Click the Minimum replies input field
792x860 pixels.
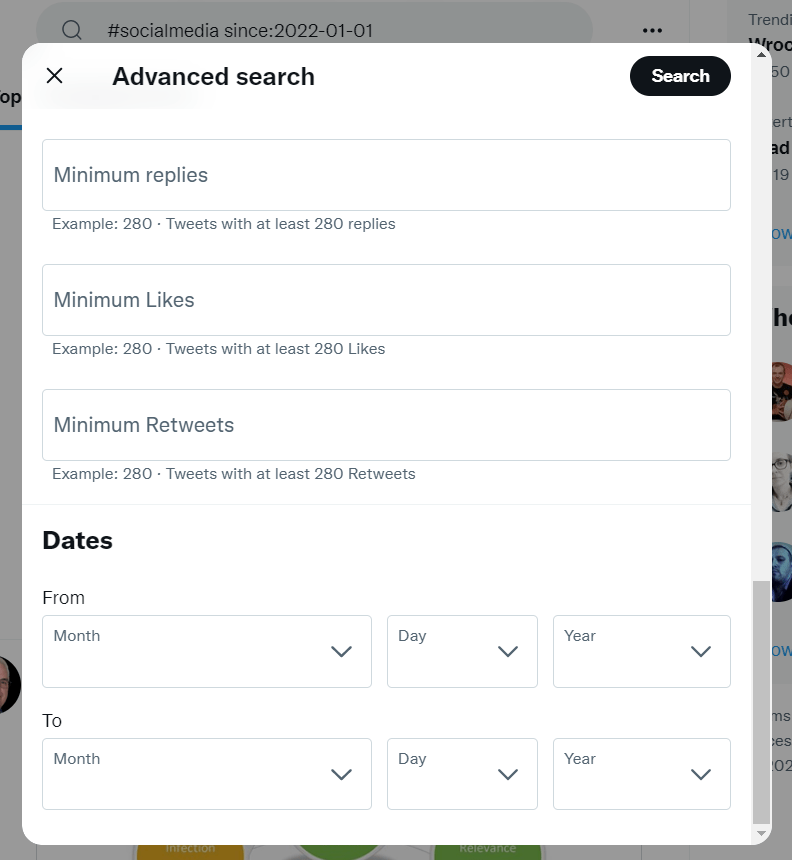click(x=386, y=175)
